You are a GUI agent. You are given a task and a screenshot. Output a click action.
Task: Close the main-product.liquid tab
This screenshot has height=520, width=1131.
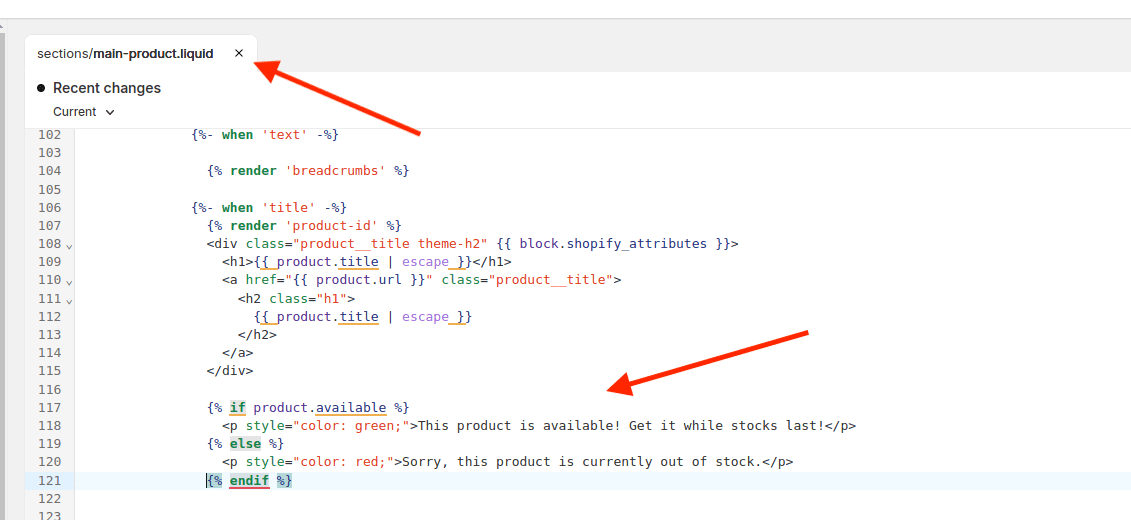point(238,53)
